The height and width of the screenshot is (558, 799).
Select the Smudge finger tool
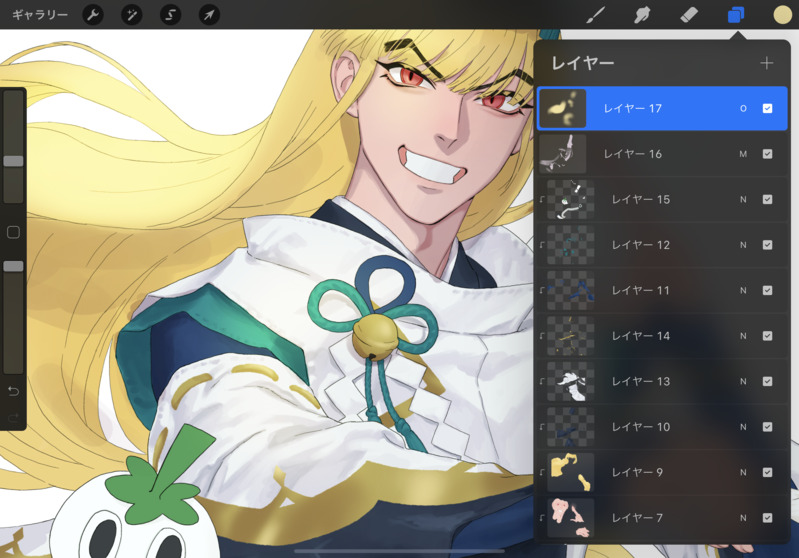[642, 15]
